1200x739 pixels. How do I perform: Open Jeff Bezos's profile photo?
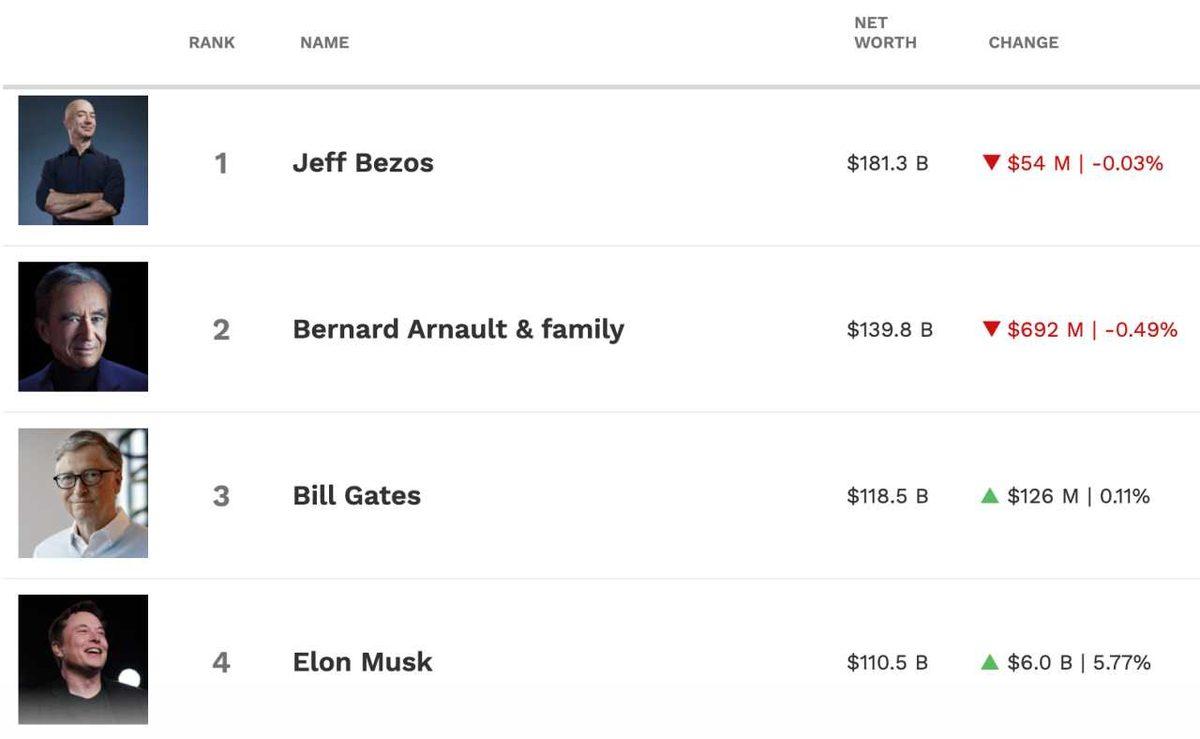click(x=83, y=161)
